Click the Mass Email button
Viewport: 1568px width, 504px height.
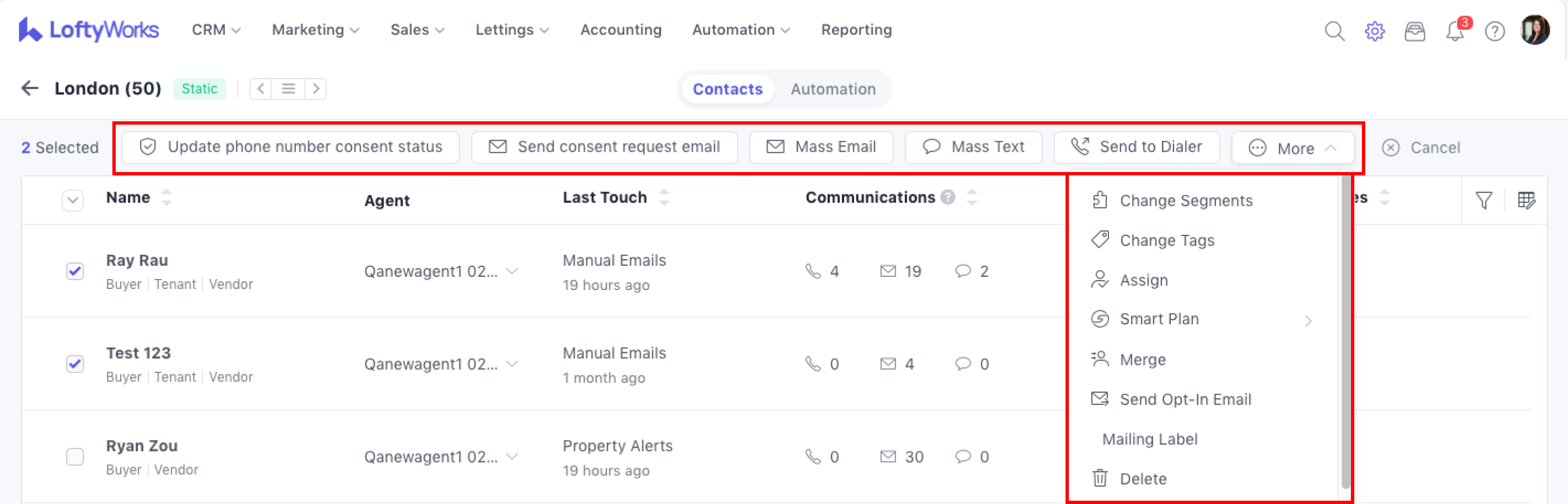821,147
